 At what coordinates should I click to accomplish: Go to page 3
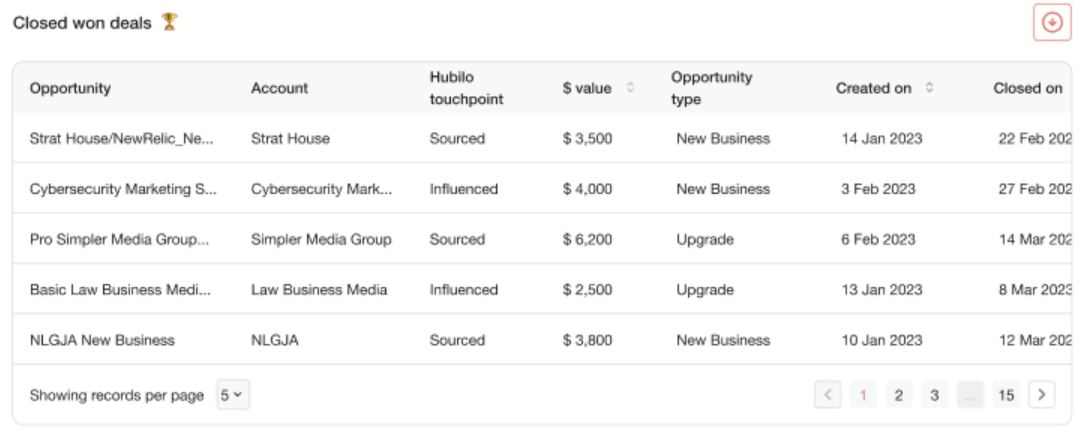[934, 395]
